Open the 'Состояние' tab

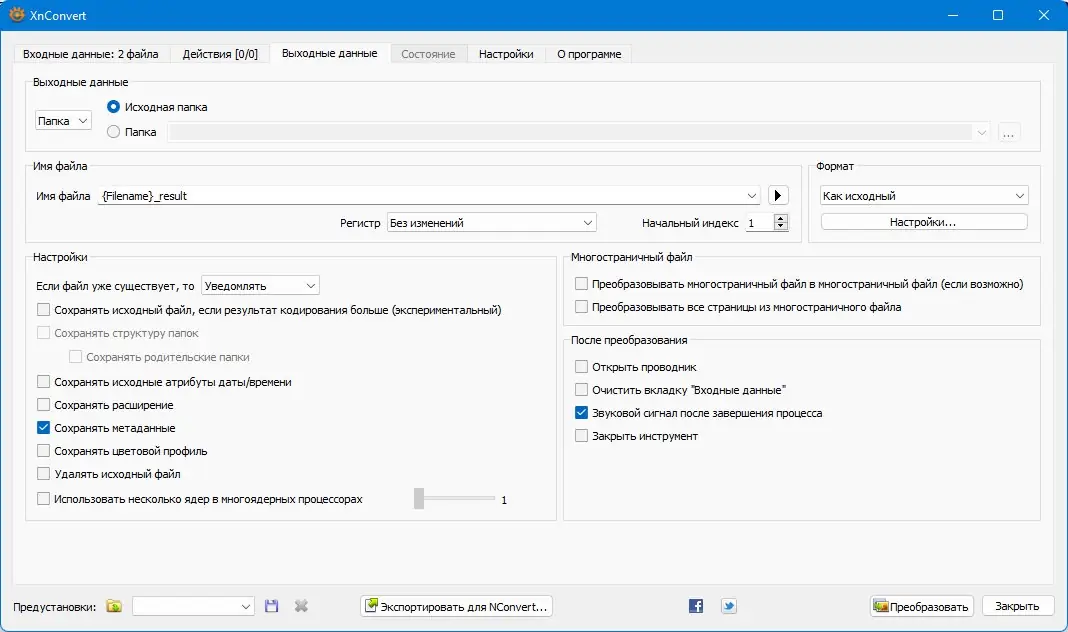point(428,54)
